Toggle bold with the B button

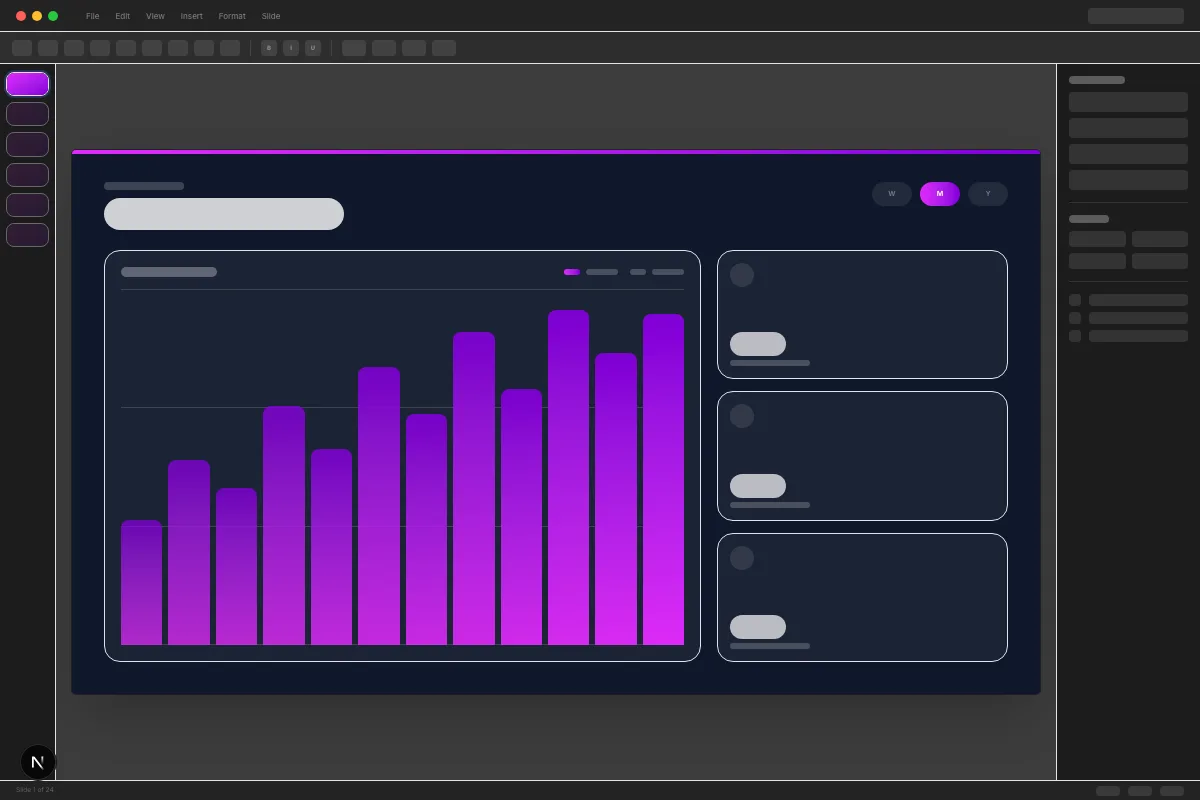(x=269, y=48)
